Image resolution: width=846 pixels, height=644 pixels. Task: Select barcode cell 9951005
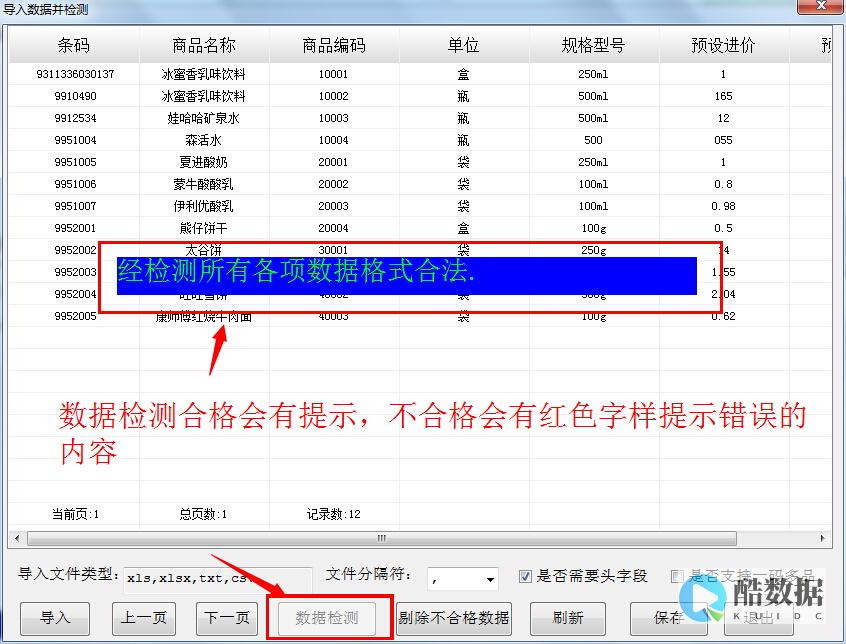[x=75, y=162]
